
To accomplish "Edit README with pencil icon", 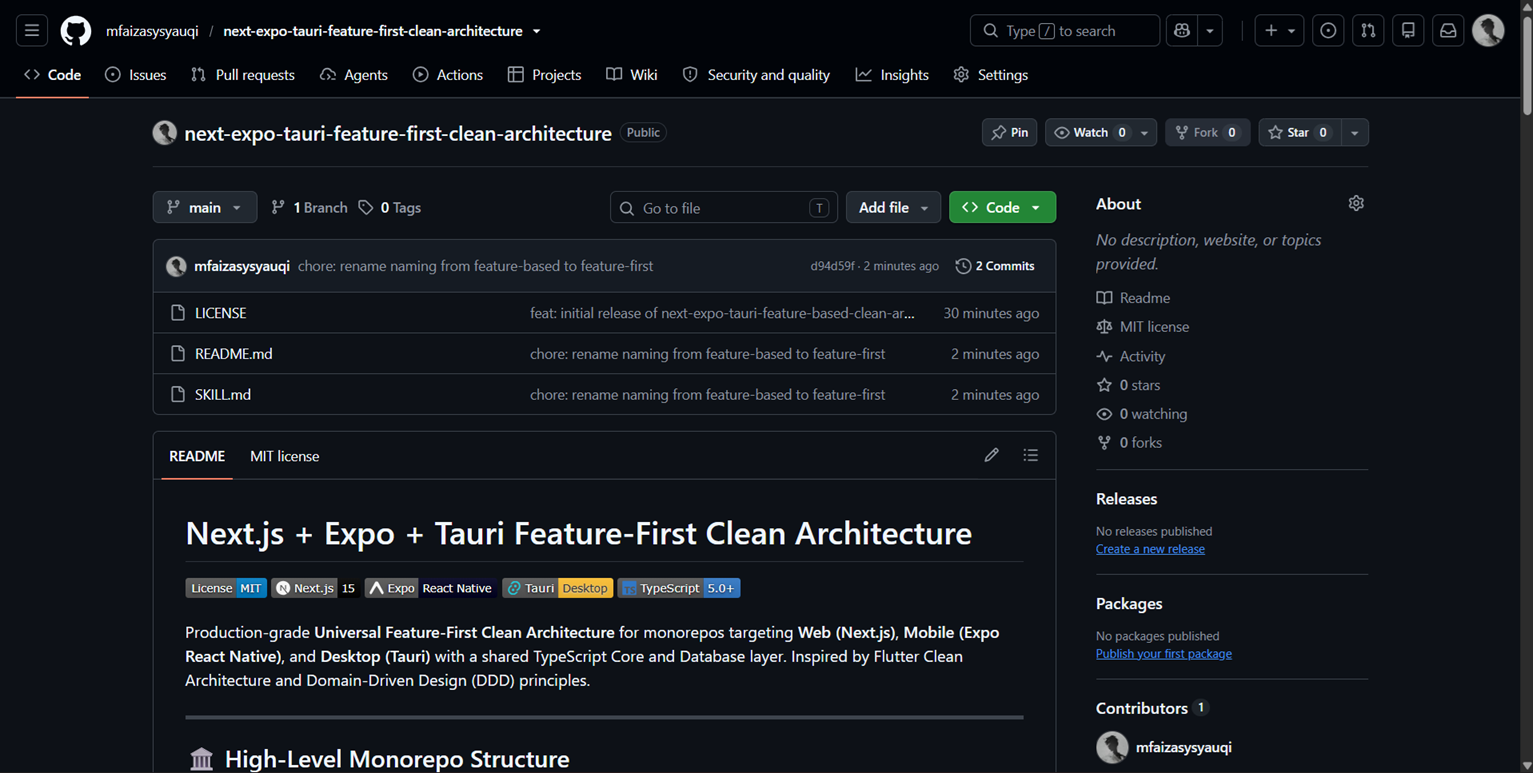I will click(x=991, y=455).
